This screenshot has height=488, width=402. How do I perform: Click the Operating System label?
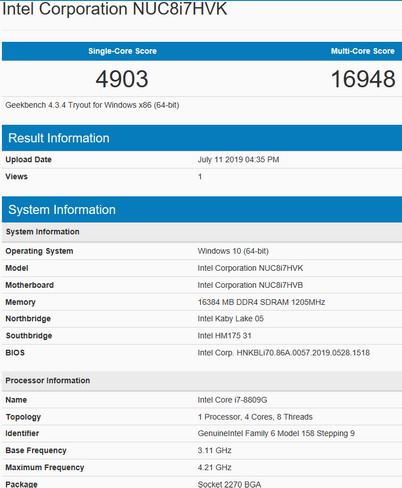click(39, 251)
